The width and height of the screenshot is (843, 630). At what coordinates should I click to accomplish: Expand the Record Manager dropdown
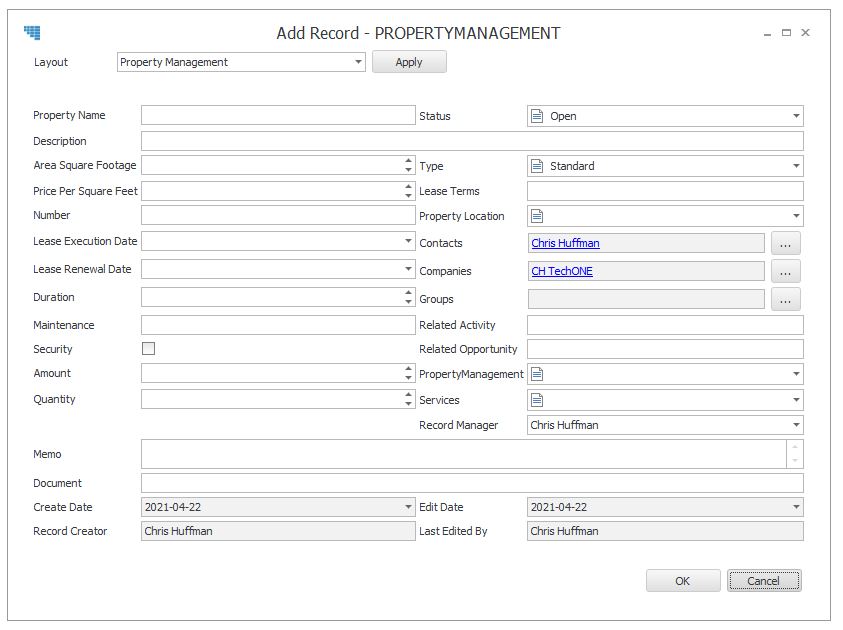(796, 425)
